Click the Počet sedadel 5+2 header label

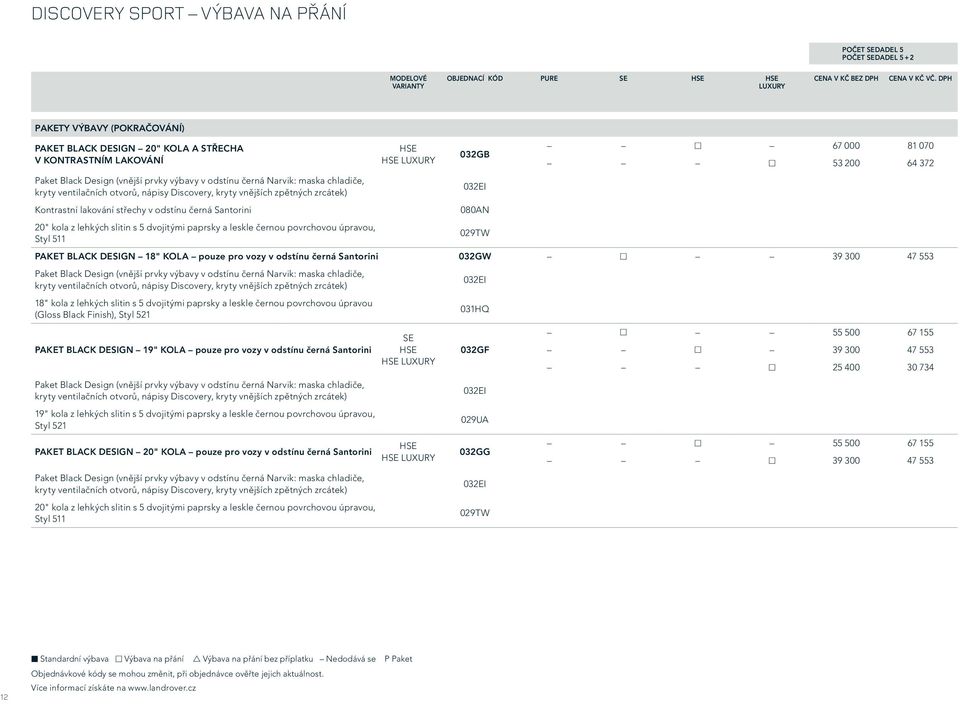tap(877, 58)
